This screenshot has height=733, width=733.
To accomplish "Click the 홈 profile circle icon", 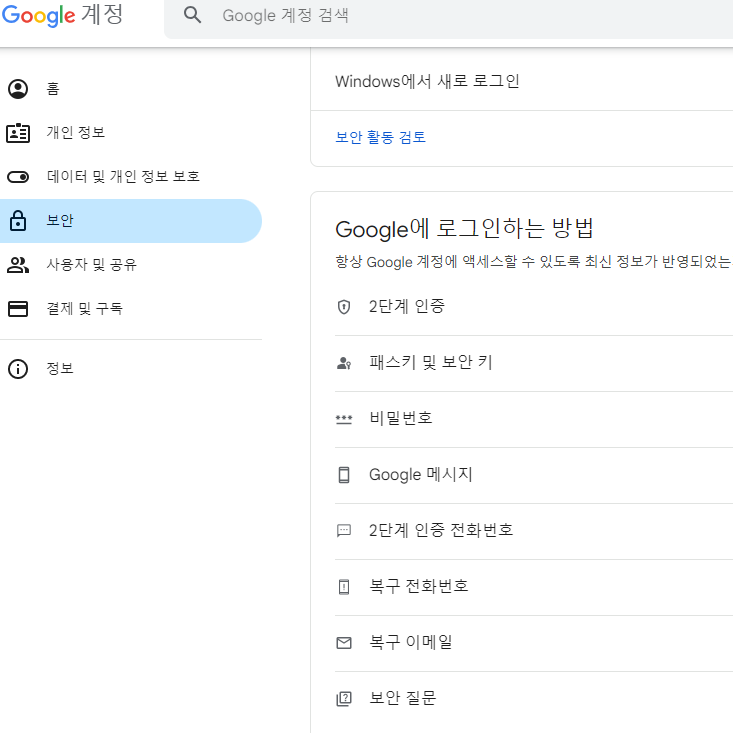I will pos(18,89).
